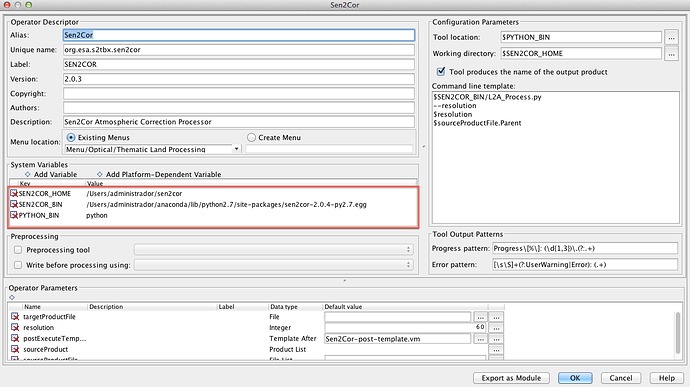Click the Description text field
The image size is (690, 387).
239,122
